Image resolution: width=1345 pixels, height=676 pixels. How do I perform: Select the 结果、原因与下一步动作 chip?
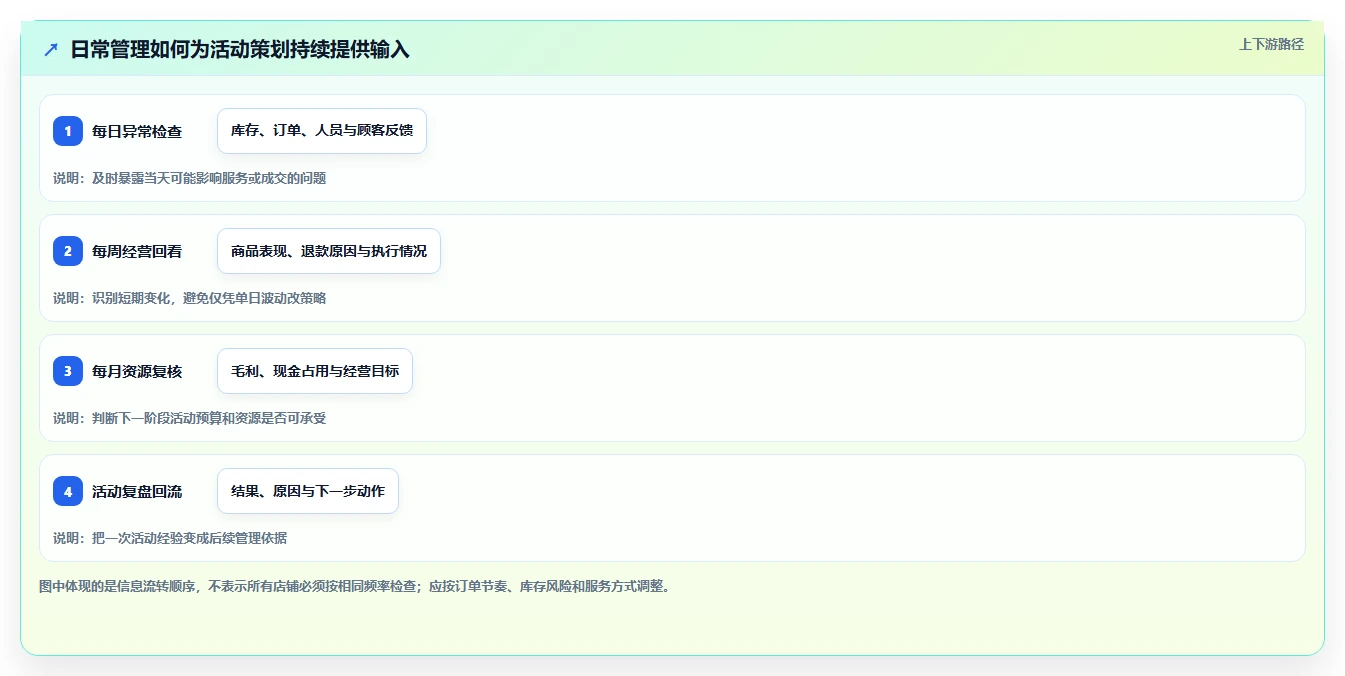(308, 491)
